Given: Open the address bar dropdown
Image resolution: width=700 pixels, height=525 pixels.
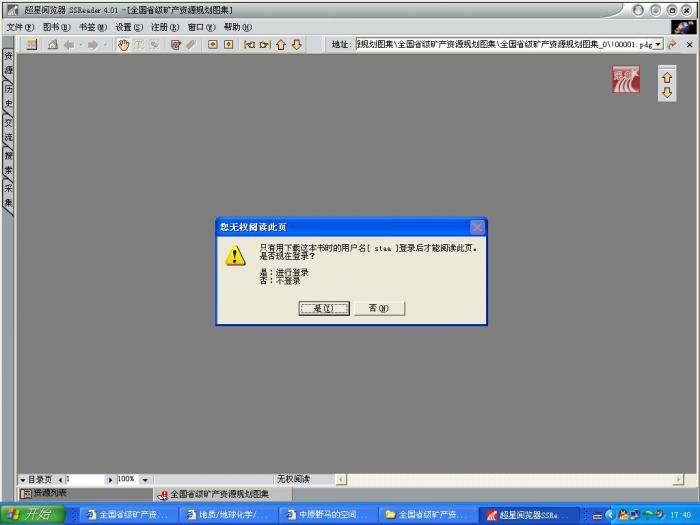Looking at the screenshot, I should click(x=658, y=45).
